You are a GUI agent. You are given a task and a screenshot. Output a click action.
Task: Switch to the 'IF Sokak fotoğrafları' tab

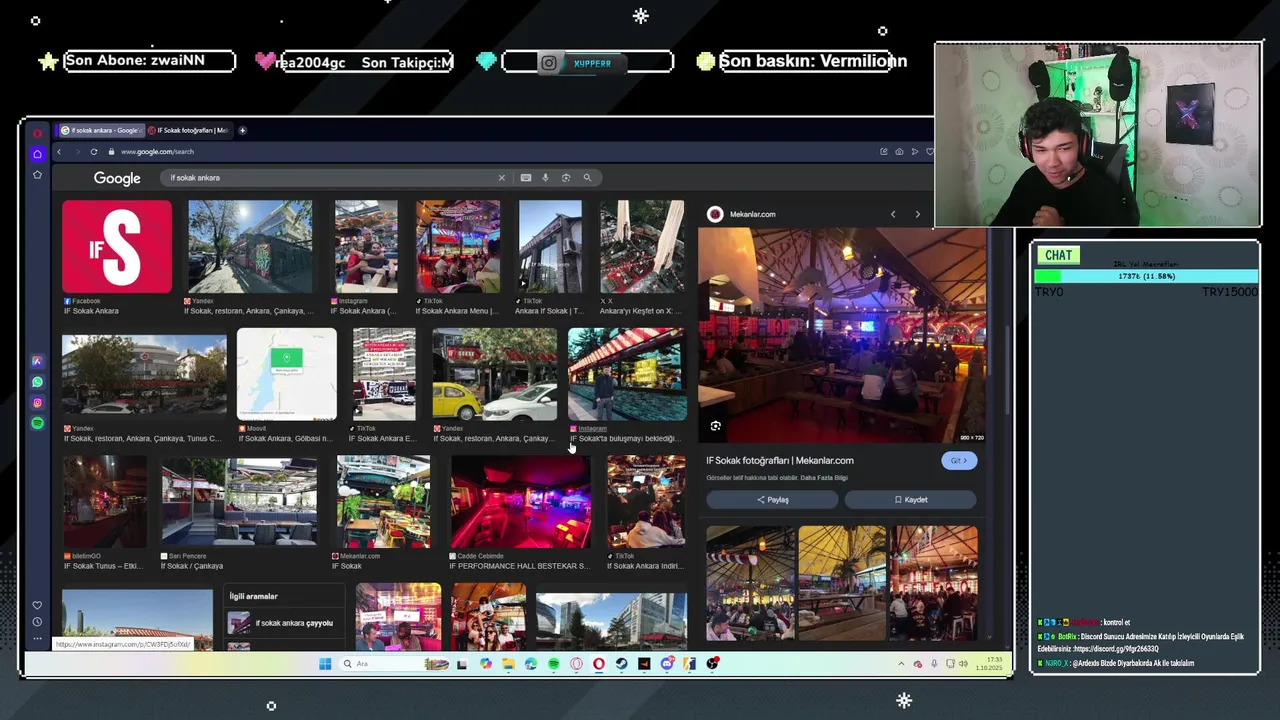pyautogui.click(x=190, y=130)
